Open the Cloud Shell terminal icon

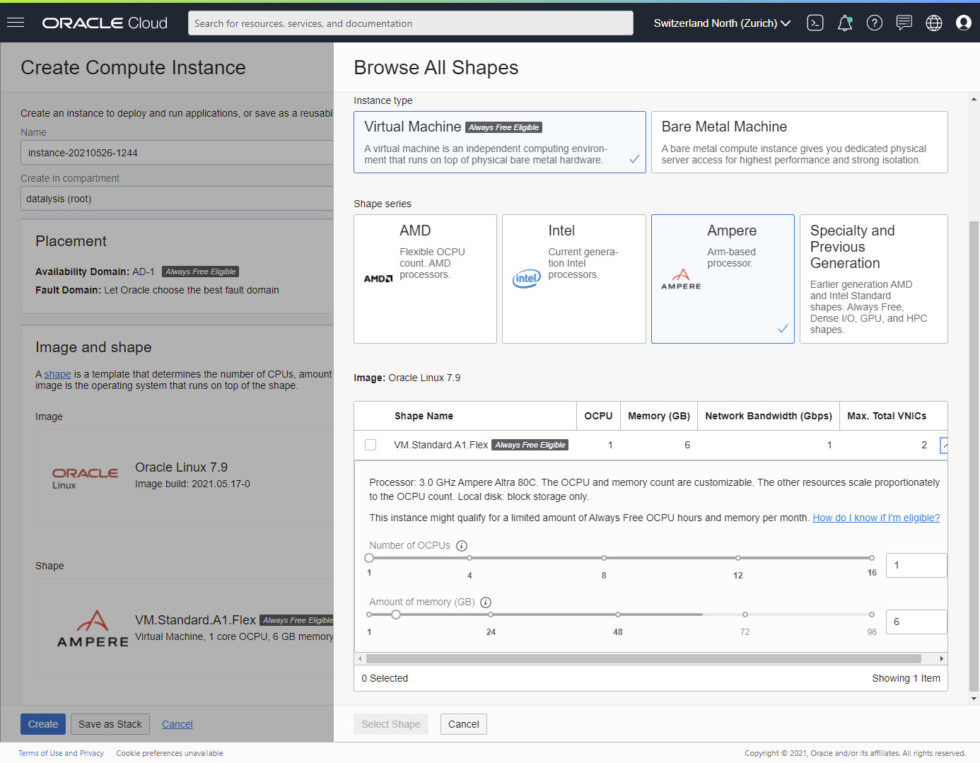(815, 23)
